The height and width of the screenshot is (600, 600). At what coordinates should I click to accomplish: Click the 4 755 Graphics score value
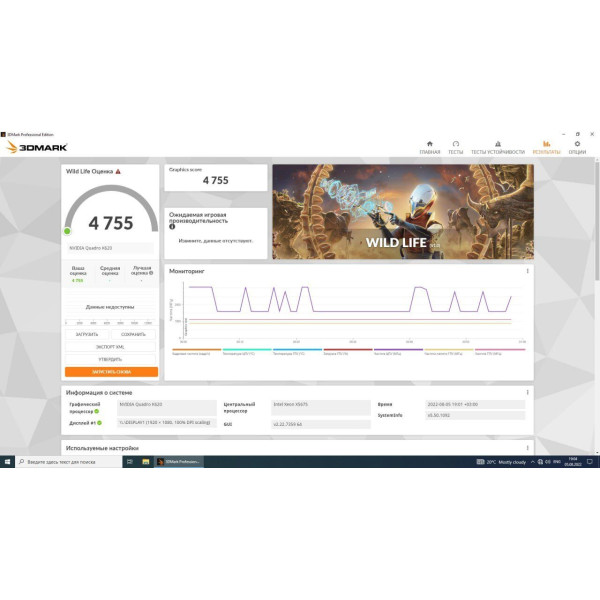pyautogui.click(x=215, y=180)
